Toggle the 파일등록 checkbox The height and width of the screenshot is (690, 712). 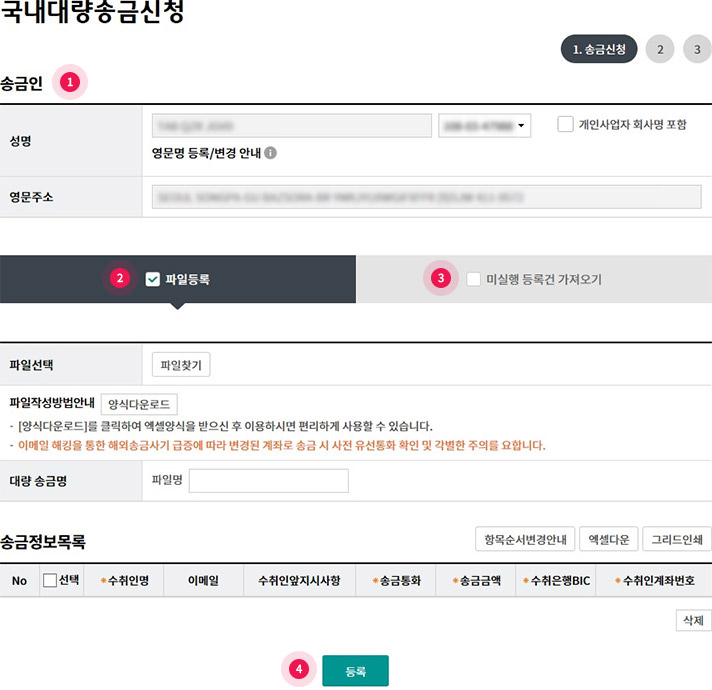(x=153, y=280)
